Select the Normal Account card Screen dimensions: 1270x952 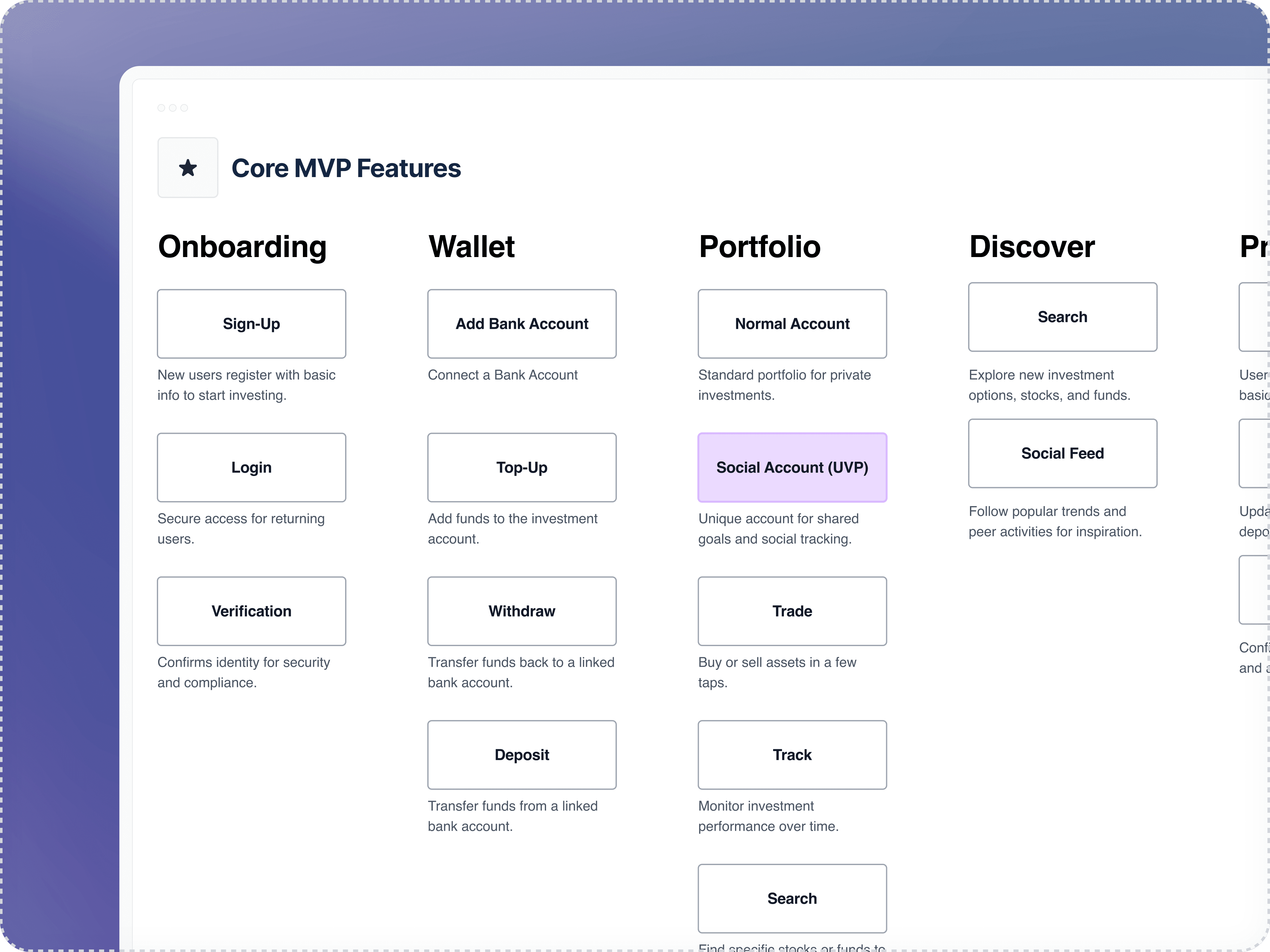792,324
